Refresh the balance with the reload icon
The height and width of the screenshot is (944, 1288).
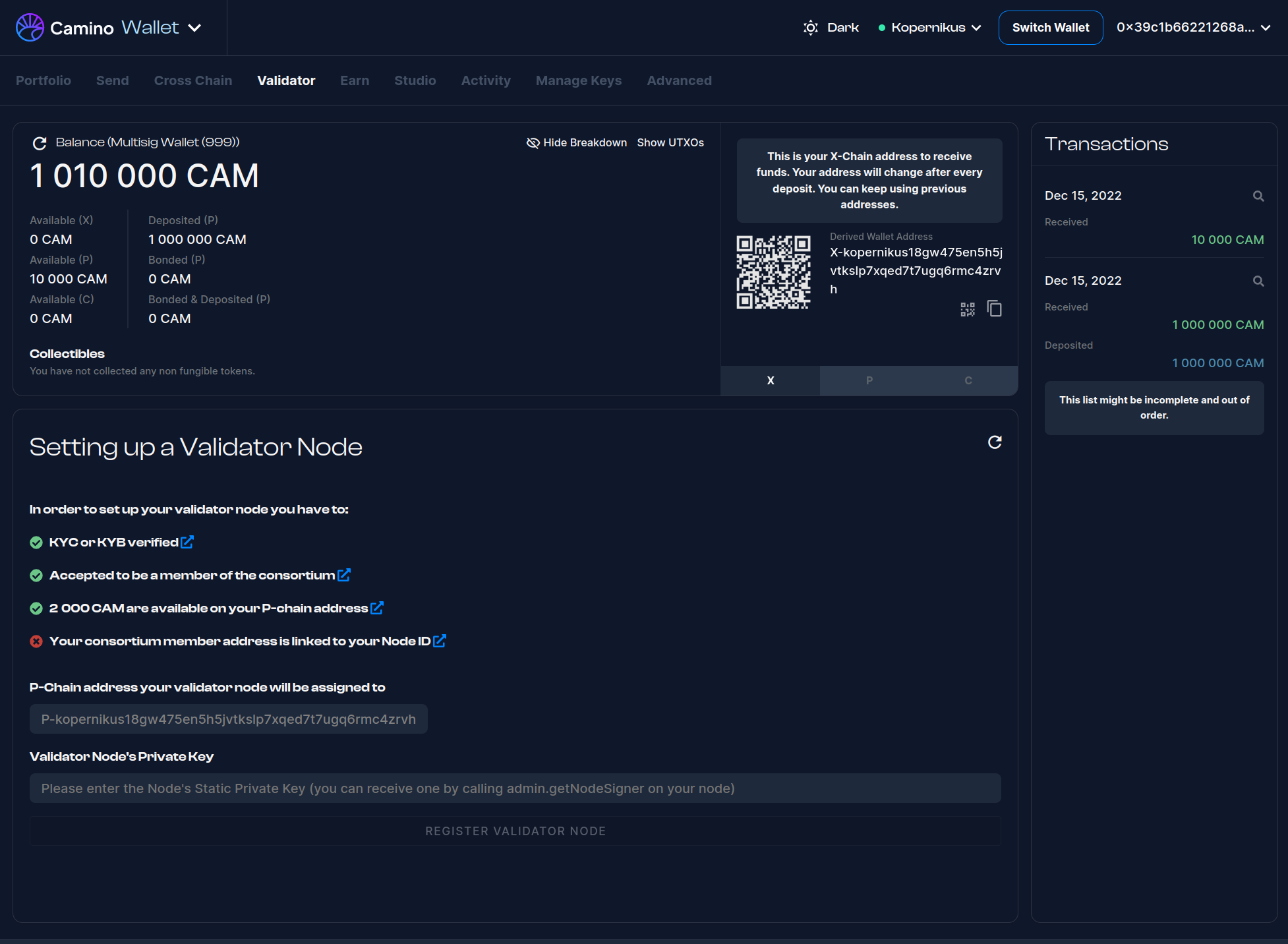40,143
